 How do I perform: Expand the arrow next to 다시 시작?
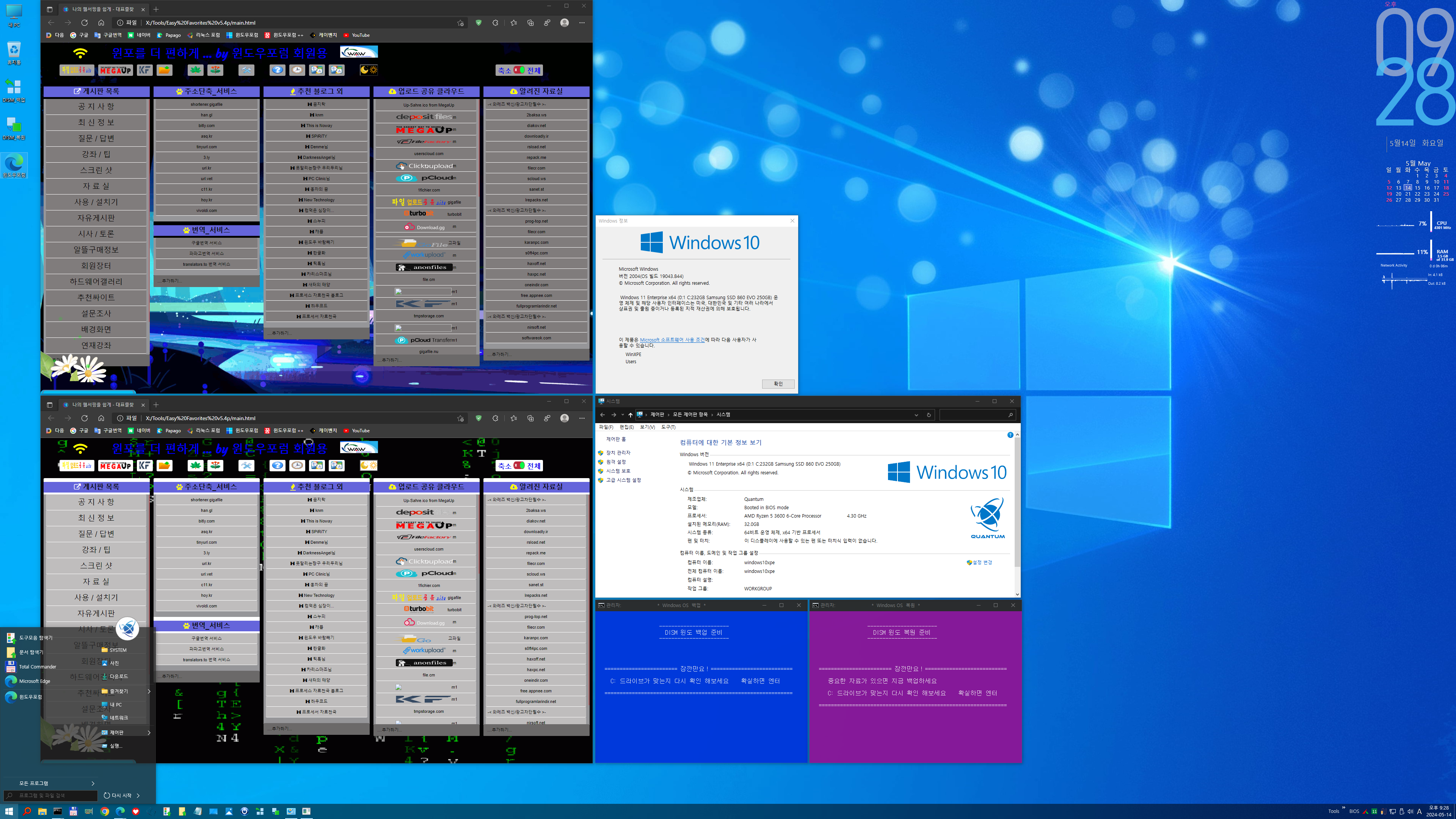click(138, 796)
